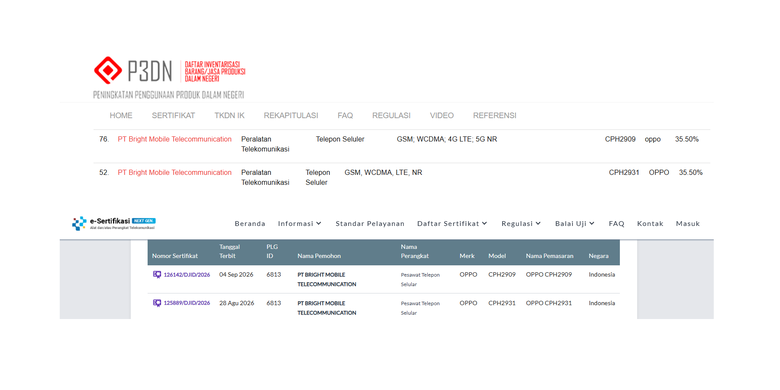
Task: Open the P3DN FAQ menu item
Action: 345,115
